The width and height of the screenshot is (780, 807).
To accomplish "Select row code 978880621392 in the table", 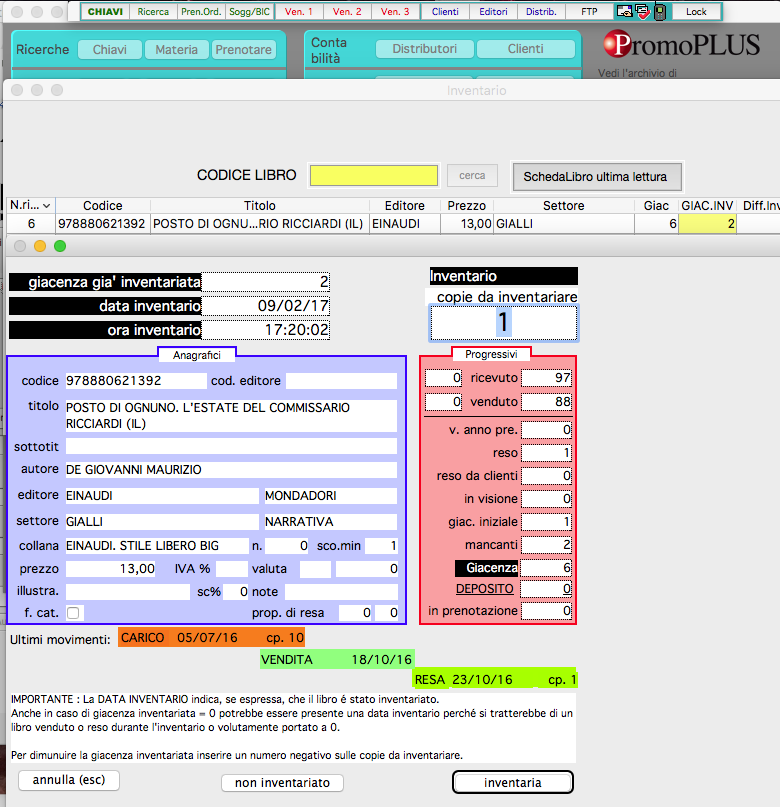I will tap(102, 224).
